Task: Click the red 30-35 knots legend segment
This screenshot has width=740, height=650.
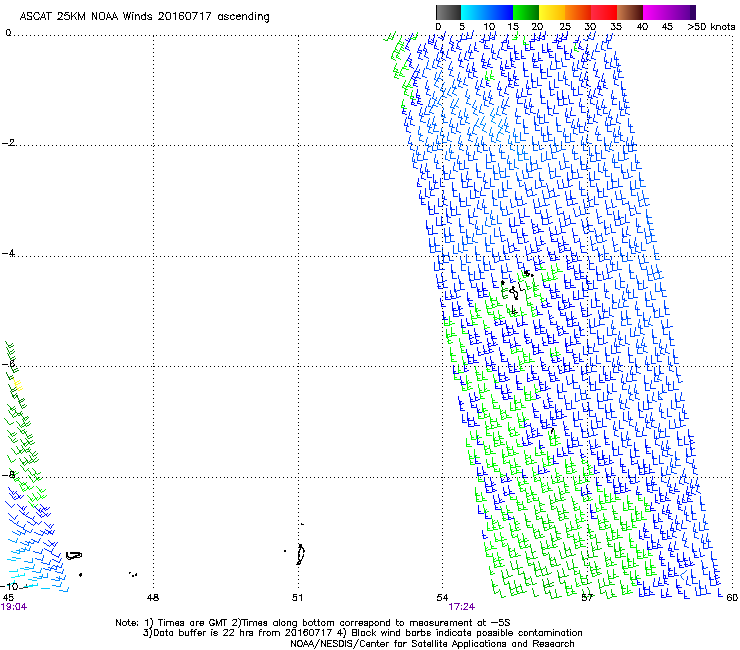Action: [604, 12]
